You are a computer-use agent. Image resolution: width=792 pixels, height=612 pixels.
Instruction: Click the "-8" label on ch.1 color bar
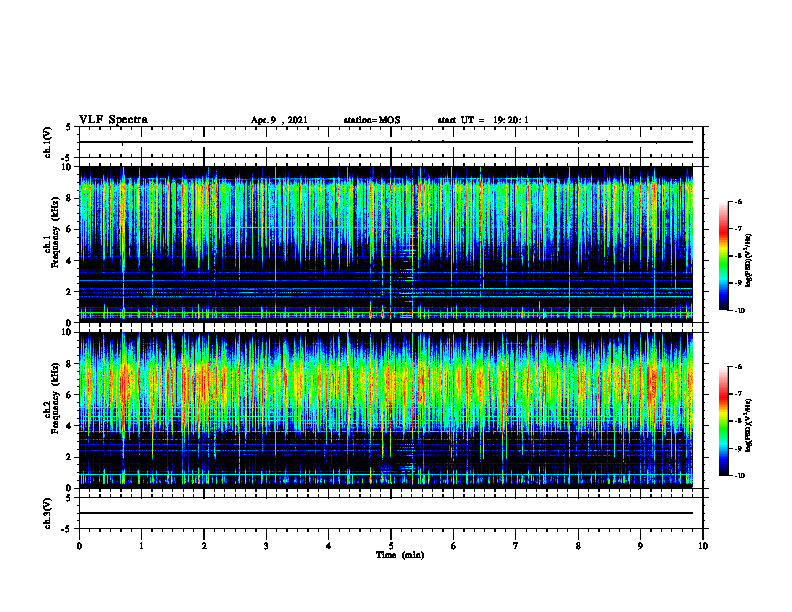(739, 256)
